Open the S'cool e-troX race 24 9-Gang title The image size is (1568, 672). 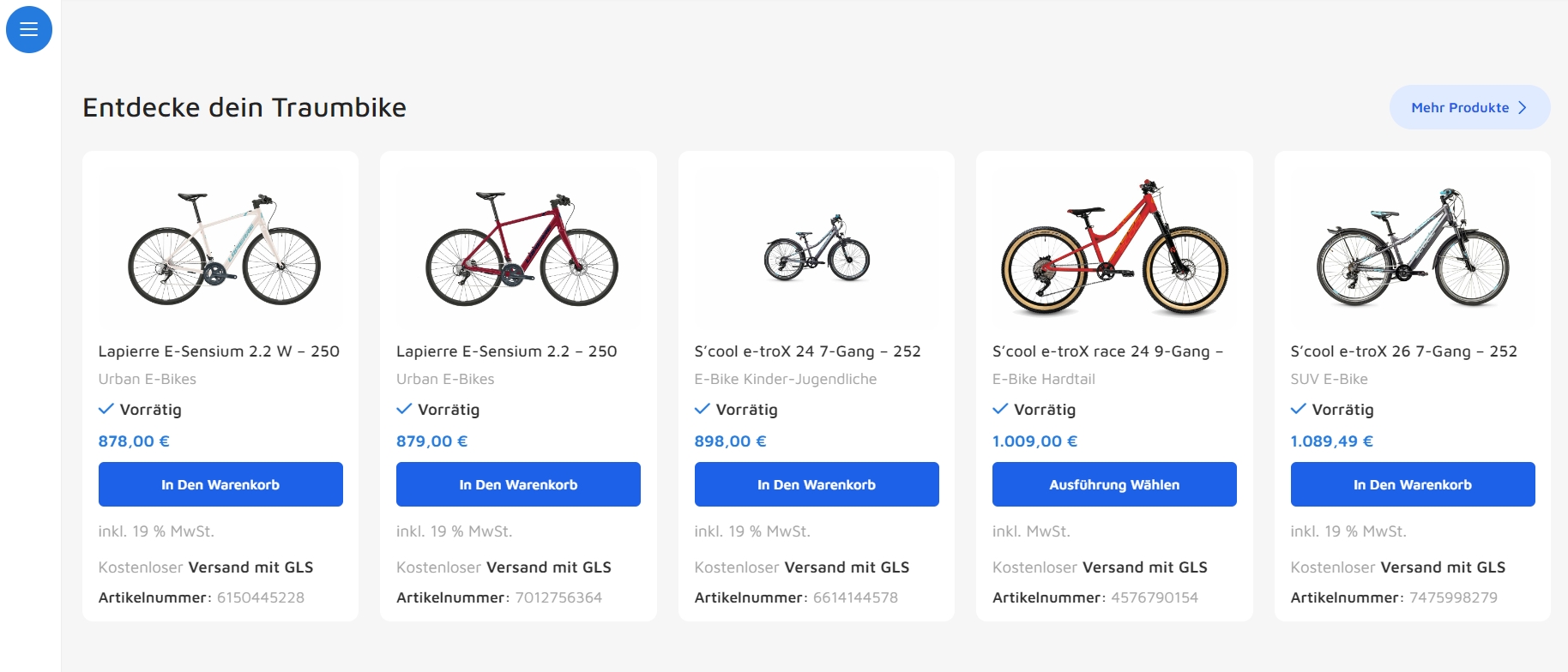click(1107, 351)
